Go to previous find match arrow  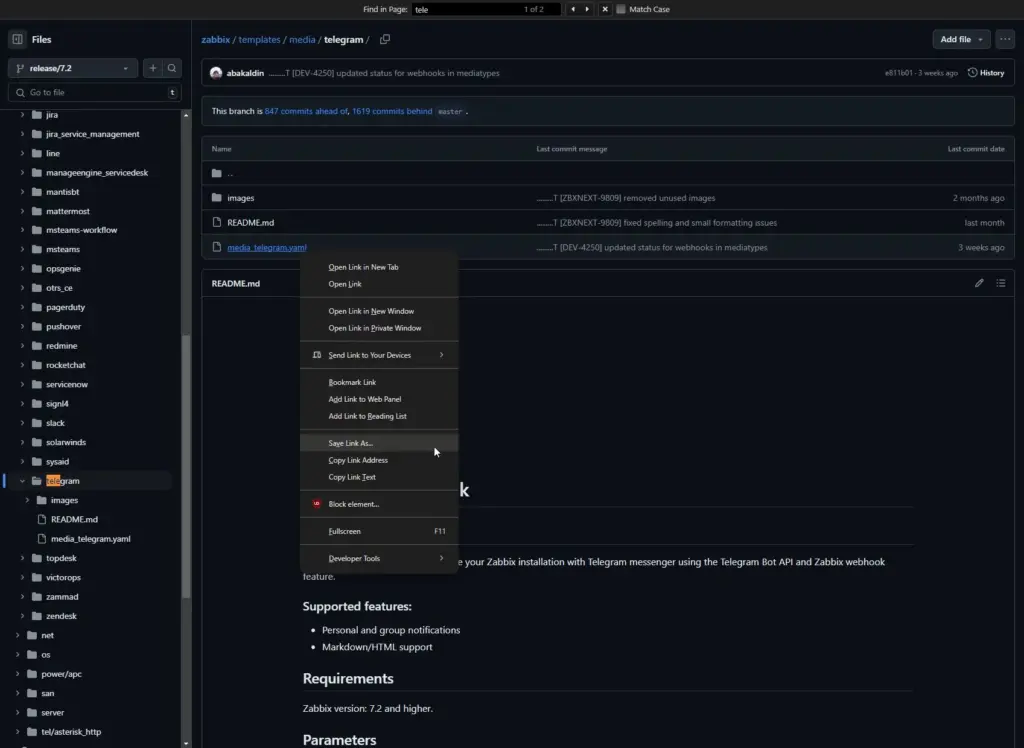point(573,9)
